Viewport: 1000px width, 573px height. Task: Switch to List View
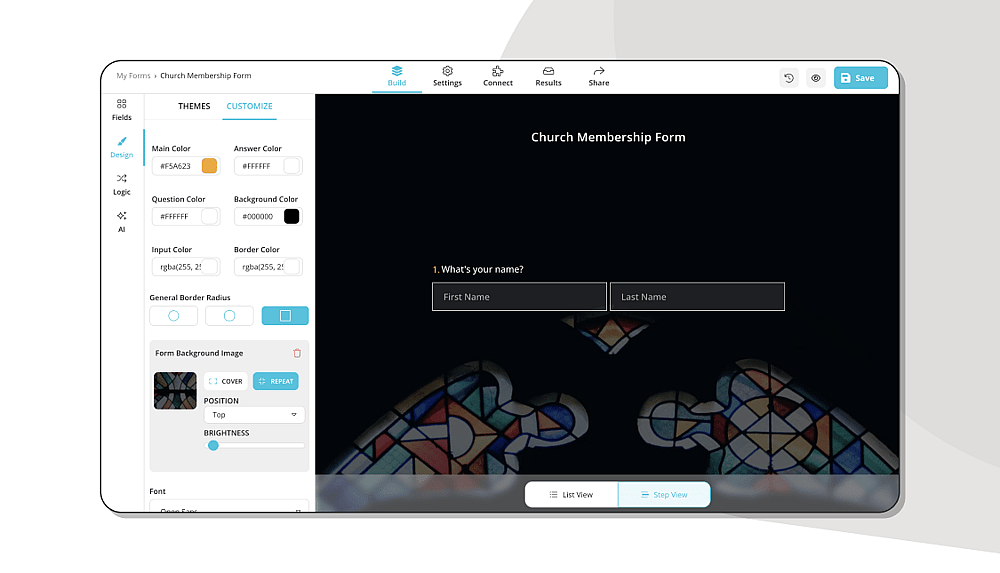[x=571, y=495]
